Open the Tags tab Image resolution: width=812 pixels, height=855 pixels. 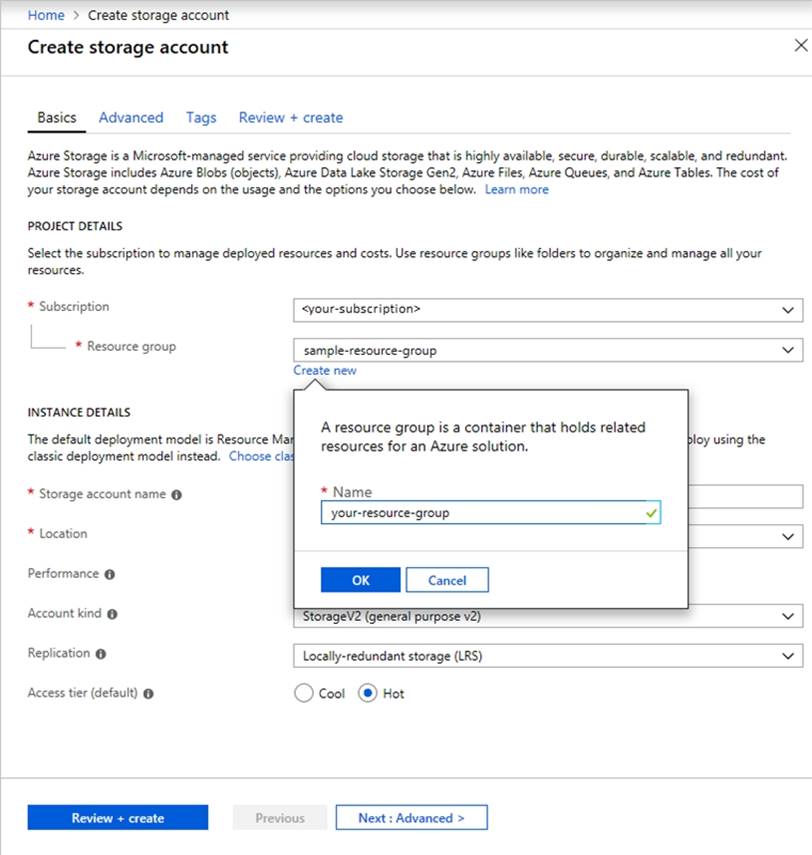pyautogui.click(x=201, y=117)
